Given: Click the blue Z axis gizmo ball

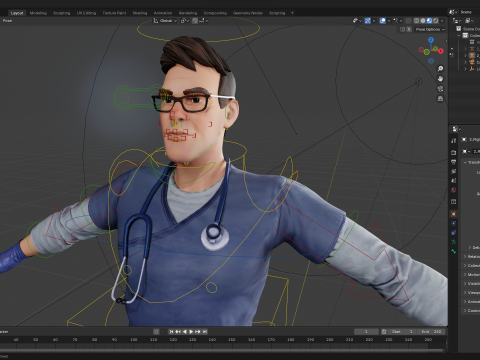Looking at the screenshot, I should 431,40.
